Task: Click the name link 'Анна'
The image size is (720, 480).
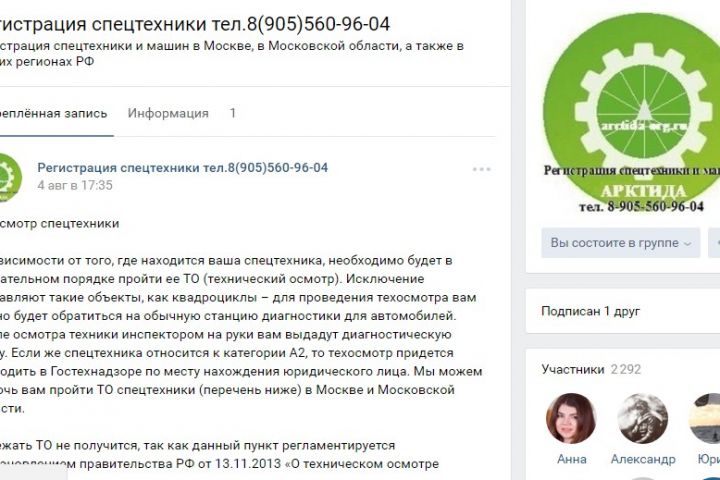Action: 572,459
